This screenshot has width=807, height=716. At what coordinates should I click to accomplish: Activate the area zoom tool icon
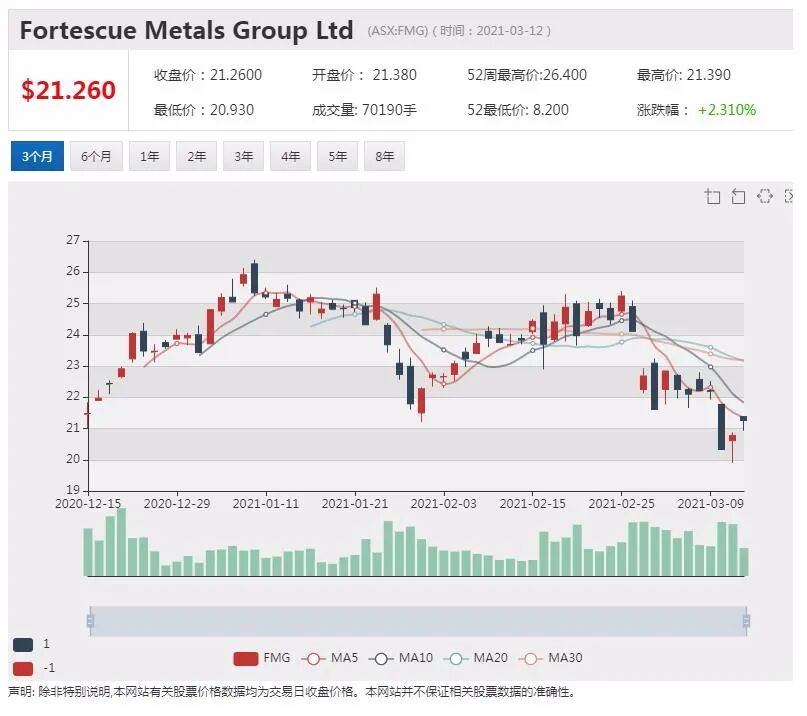pyautogui.click(x=712, y=197)
